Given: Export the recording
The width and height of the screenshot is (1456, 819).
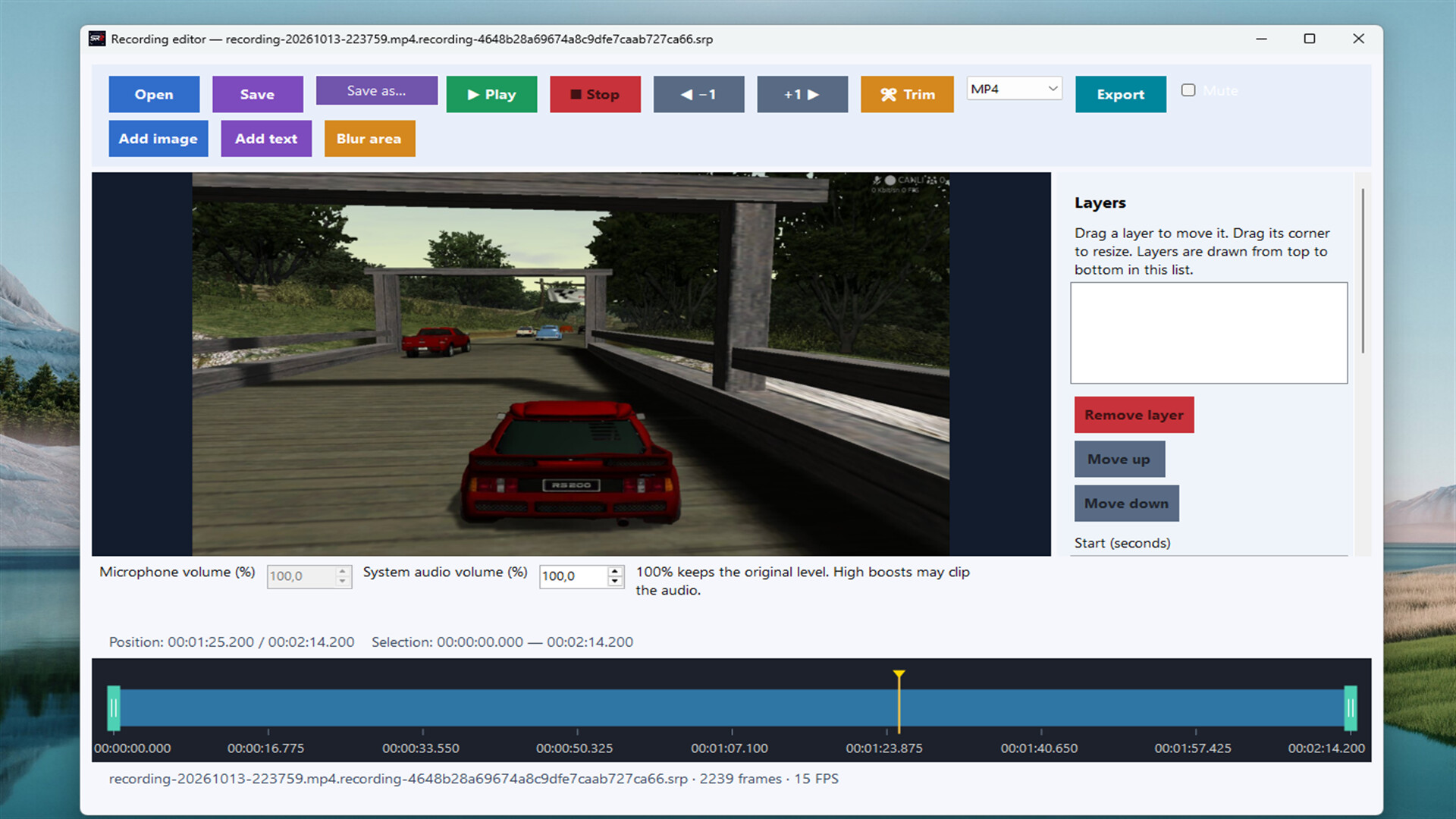Looking at the screenshot, I should click(x=1120, y=94).
